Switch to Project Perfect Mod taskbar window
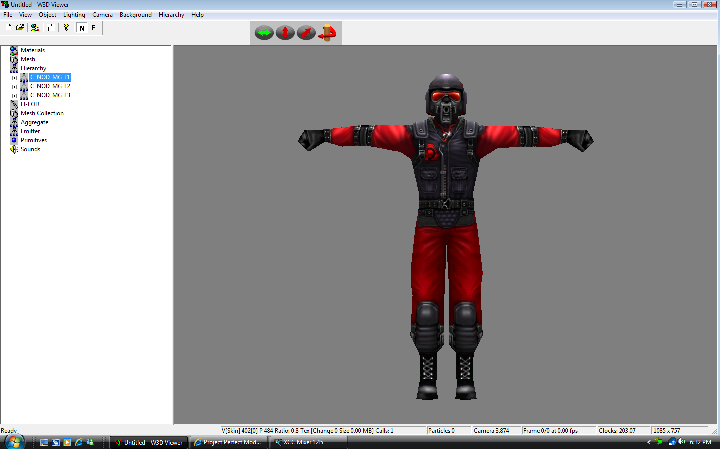 (228, 443)
